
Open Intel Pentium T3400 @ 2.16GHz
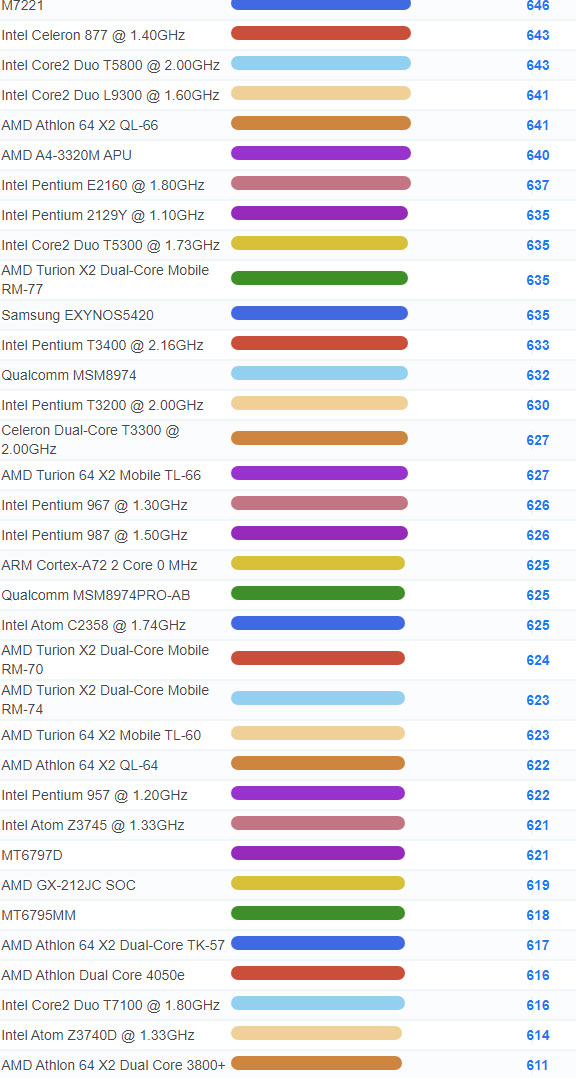[102, 345]
